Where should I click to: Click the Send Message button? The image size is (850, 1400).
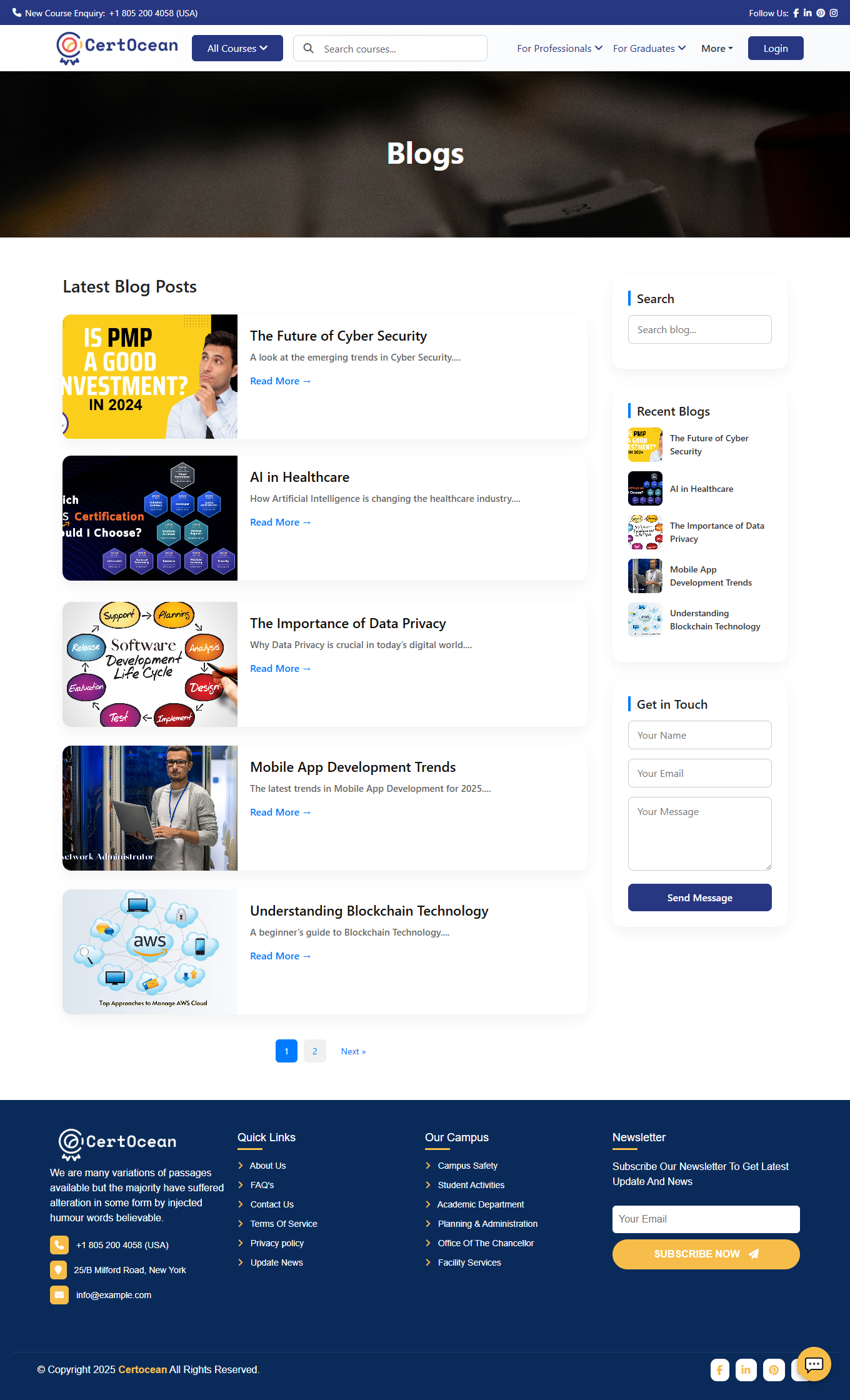(x=700, y=897)
